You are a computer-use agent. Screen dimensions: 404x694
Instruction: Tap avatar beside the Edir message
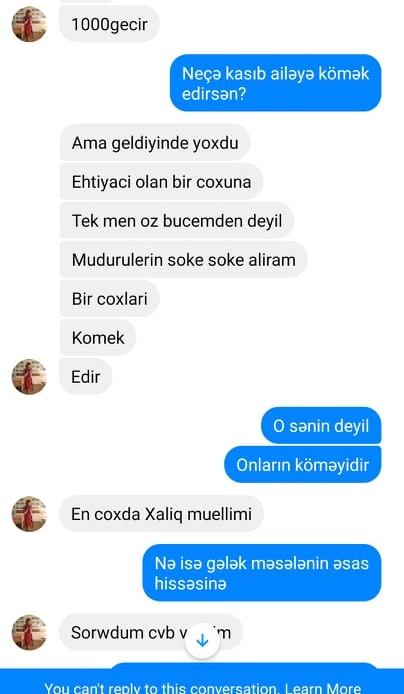tap(29, 377)
